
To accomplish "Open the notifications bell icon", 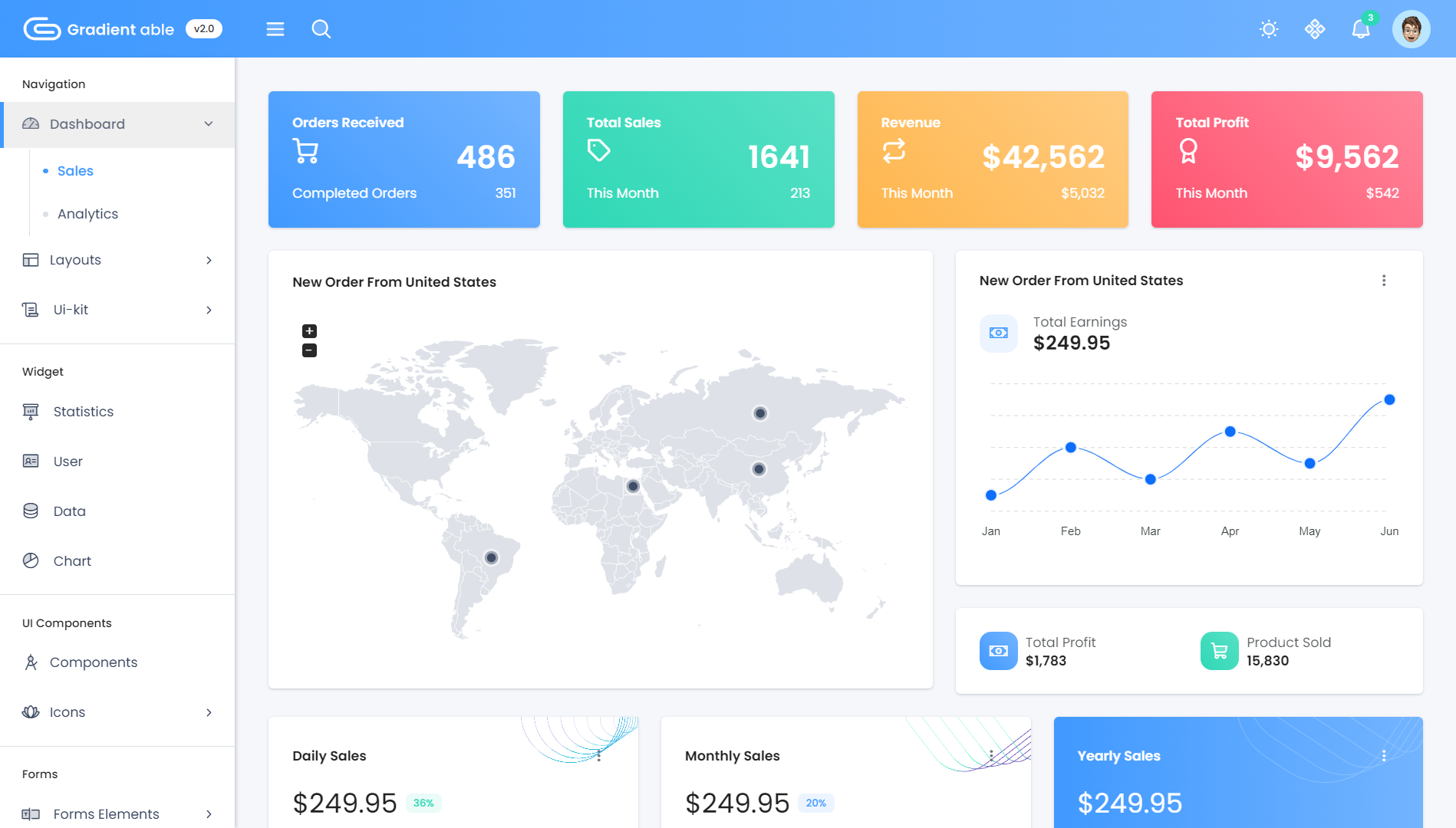I will 1360,29.
